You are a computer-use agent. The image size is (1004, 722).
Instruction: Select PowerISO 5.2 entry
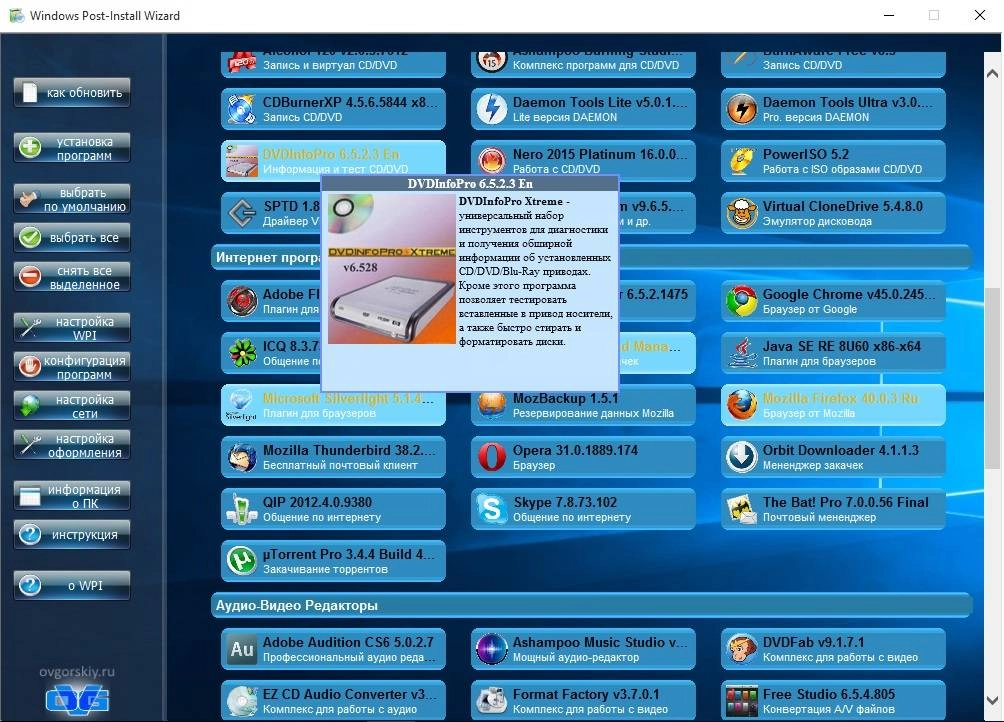[x=833, y=161]
